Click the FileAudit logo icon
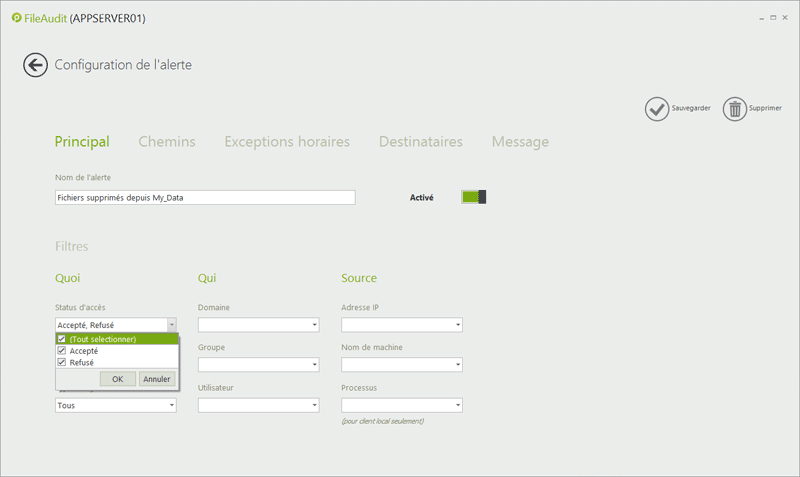Viewport: 800px width, 477px height. 17,17
